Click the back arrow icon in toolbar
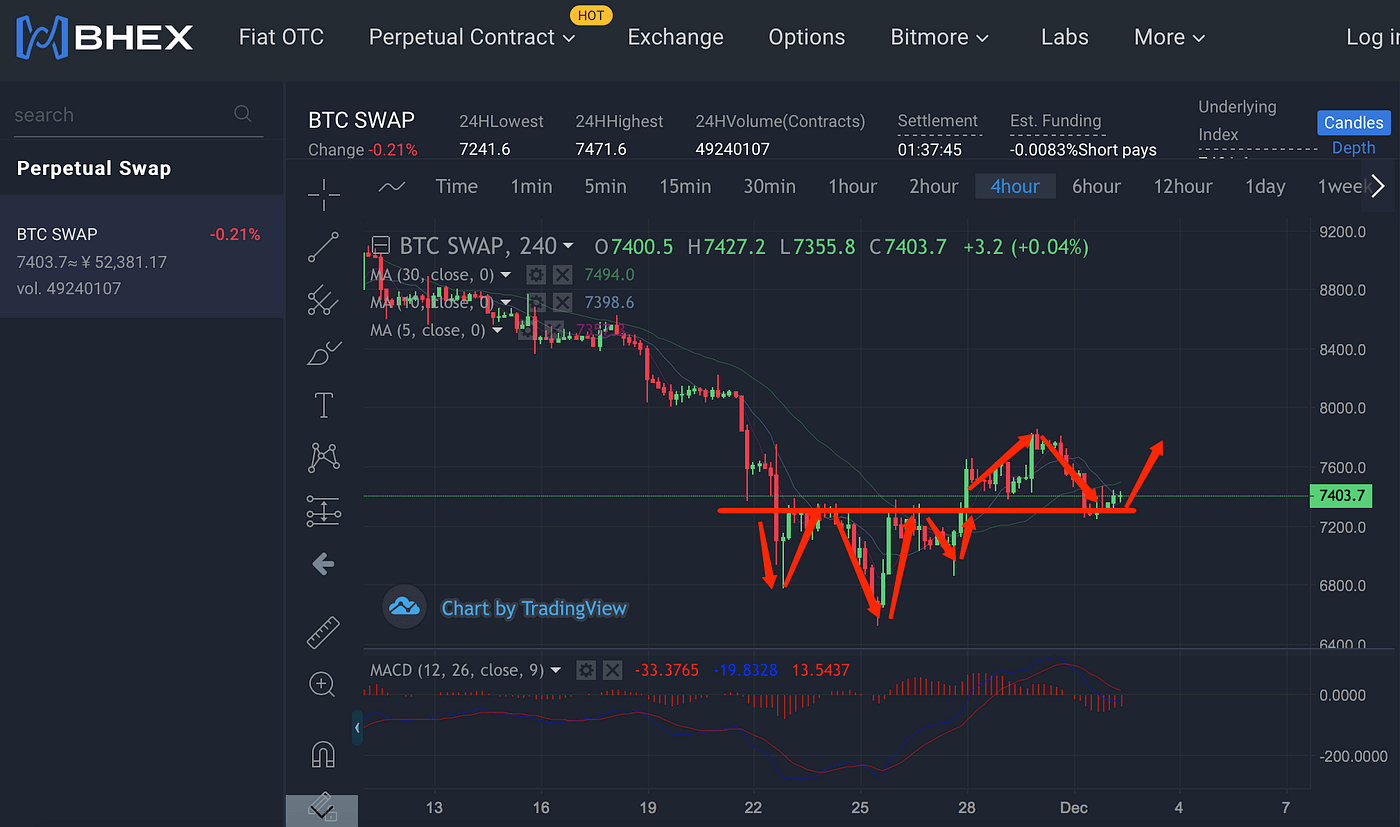The width and height of the screenshot is (1400, 827). (323, 564)
